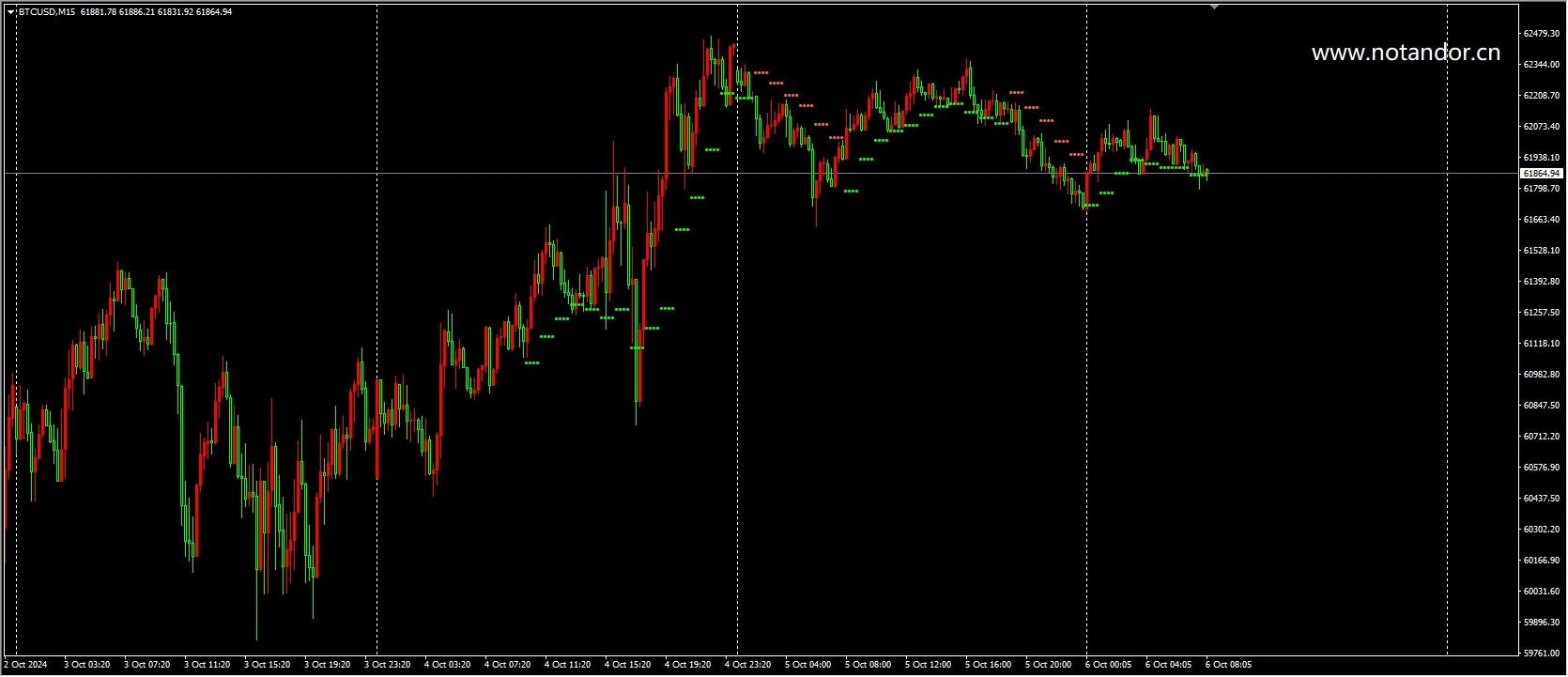
Task: Click the current price label 61864.94
Action: tap(1541, 174)
